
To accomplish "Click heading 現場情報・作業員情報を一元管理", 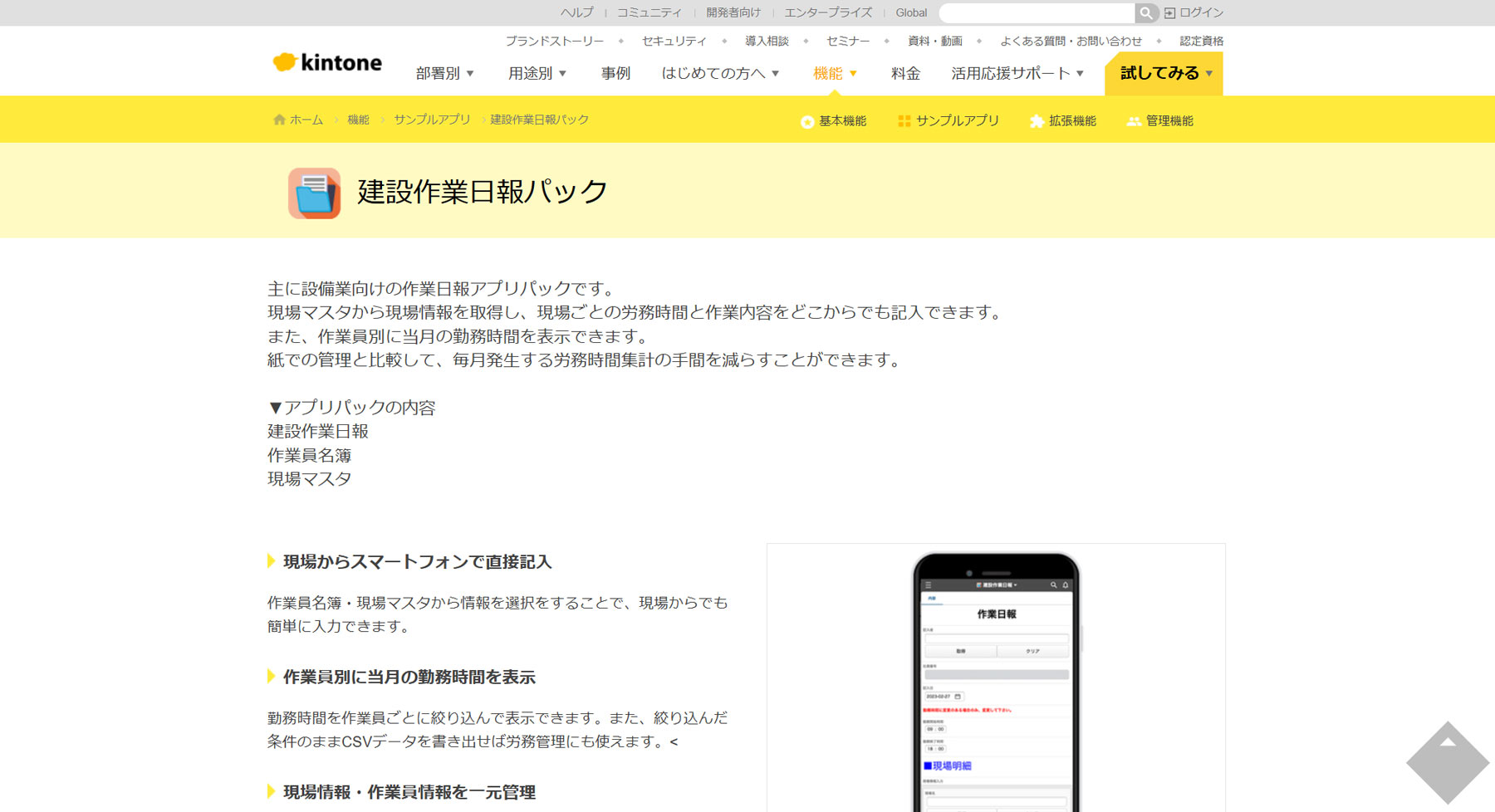I will (x=409, y=793).
